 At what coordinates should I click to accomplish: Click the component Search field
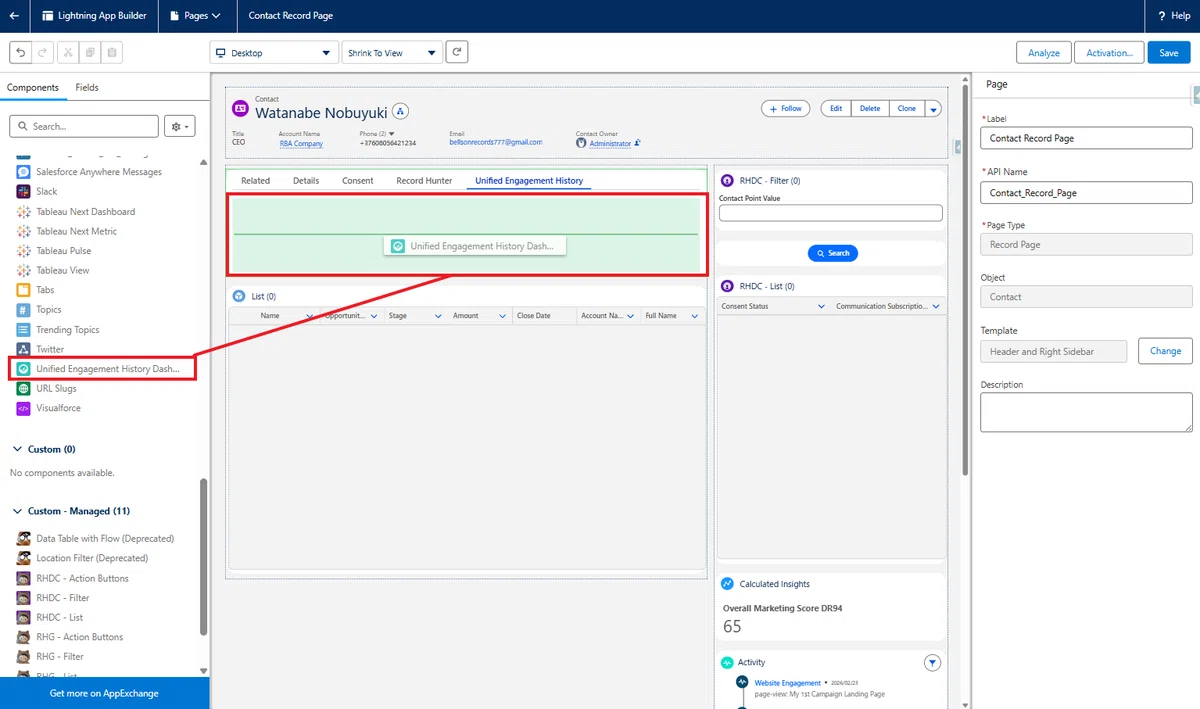(84, 126)
